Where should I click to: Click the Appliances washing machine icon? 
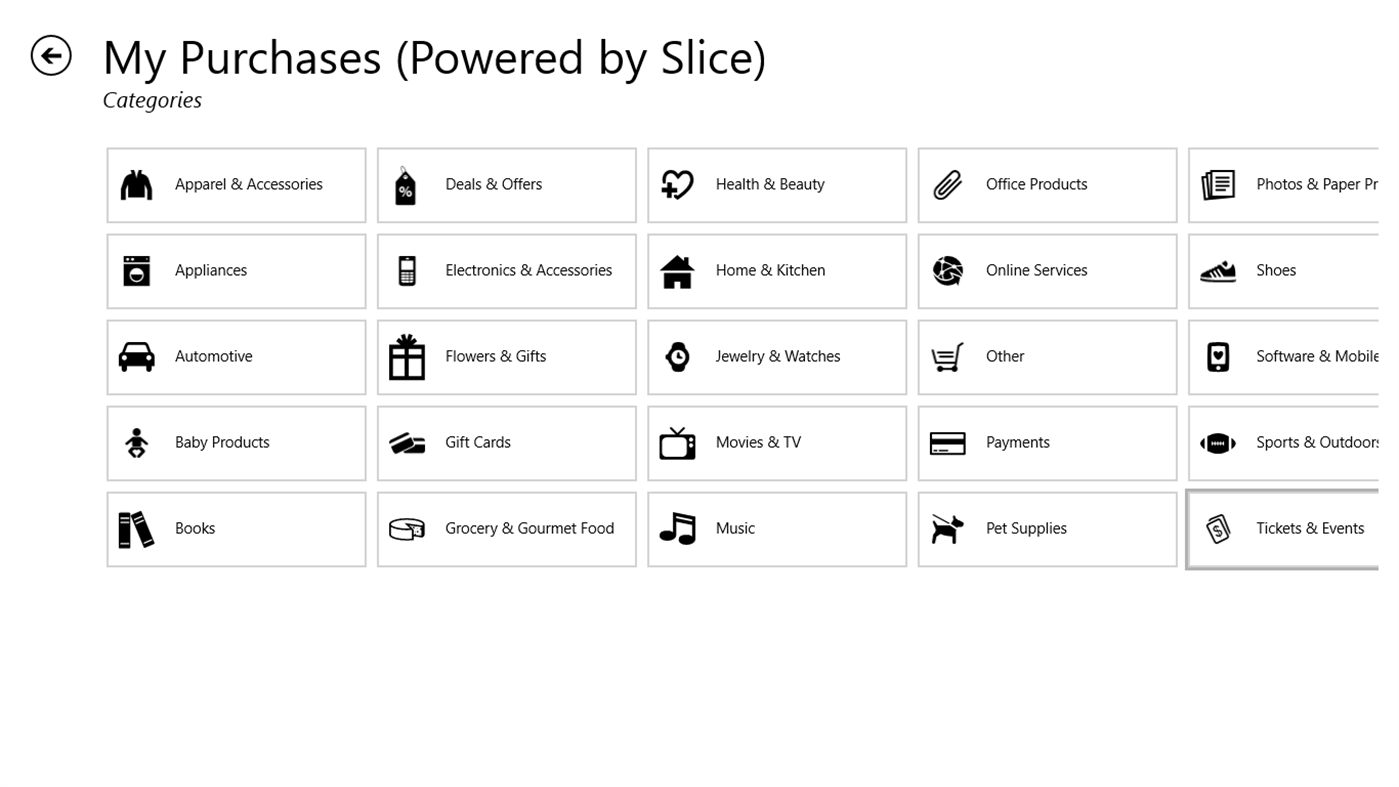[137, 270]
